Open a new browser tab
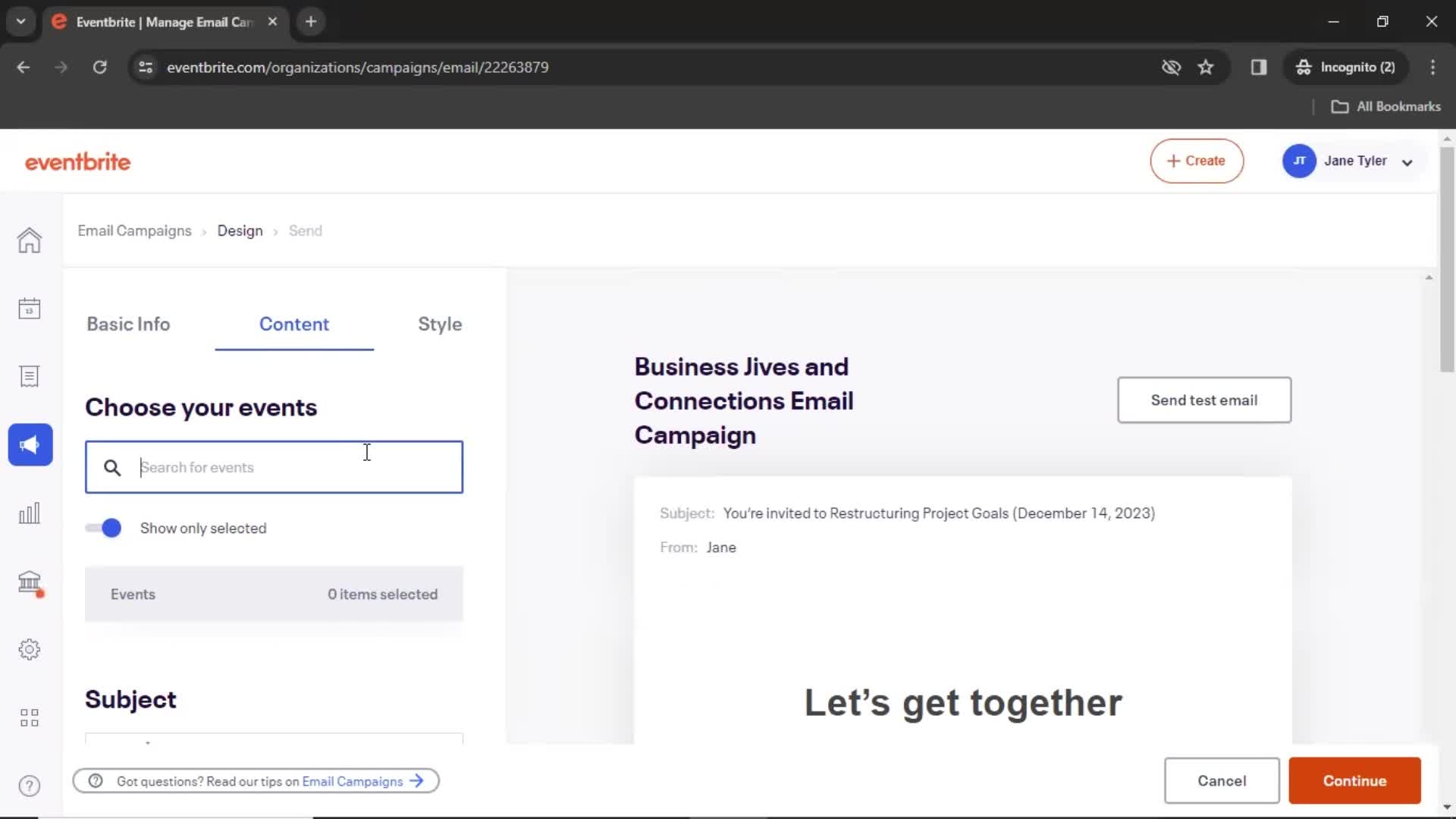The height and width of the screenshot is (819, 1456). (311, 21)
